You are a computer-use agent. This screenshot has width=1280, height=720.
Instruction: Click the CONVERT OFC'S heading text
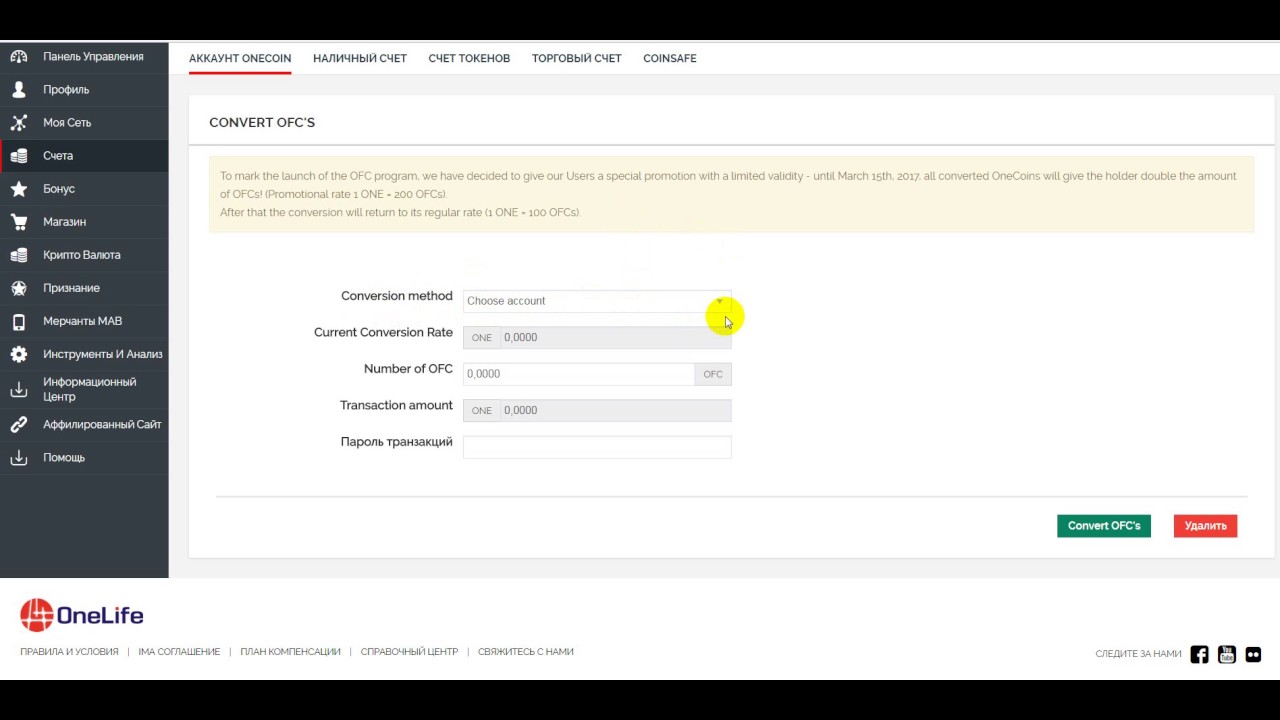(x=262, y=122)
